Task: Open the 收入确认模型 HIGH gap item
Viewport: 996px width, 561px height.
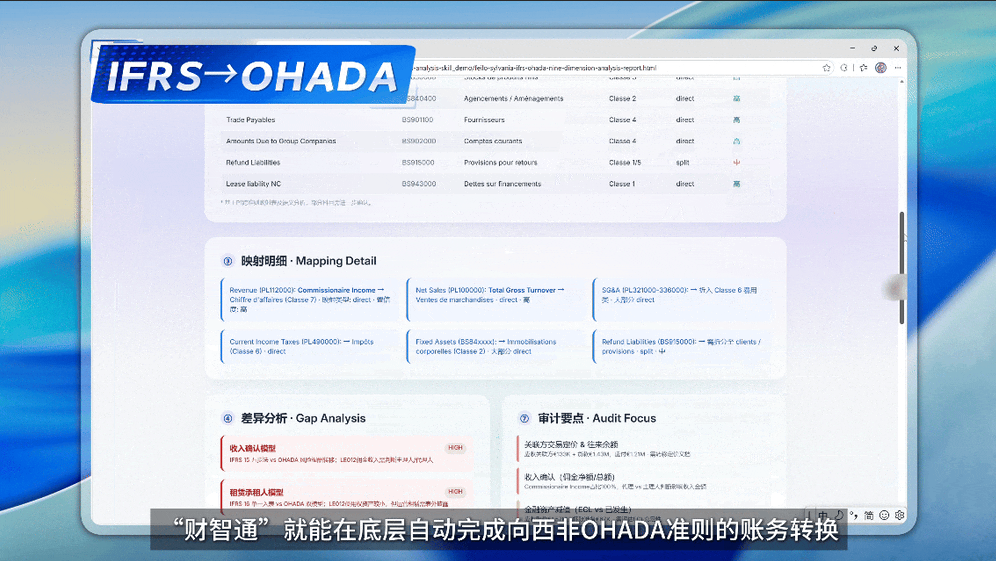Action: pos(347,453)
